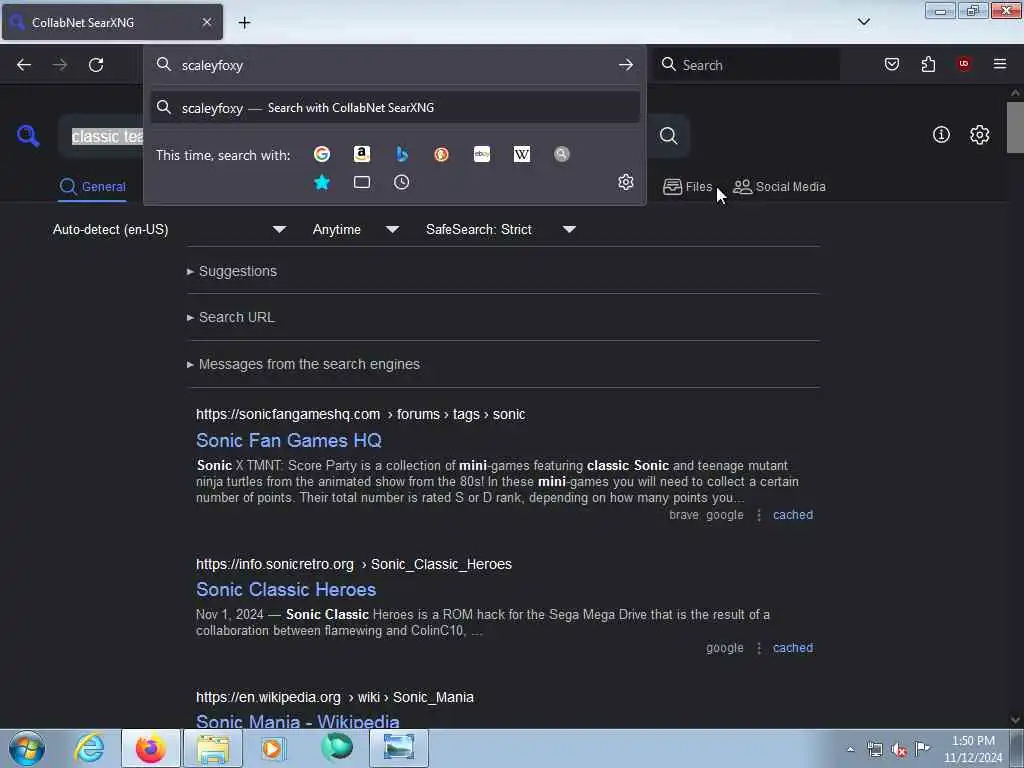Screen dimensions: 1024x768
Task: Launch Internet Explorer from taskbar
Action: click(89, 748)
